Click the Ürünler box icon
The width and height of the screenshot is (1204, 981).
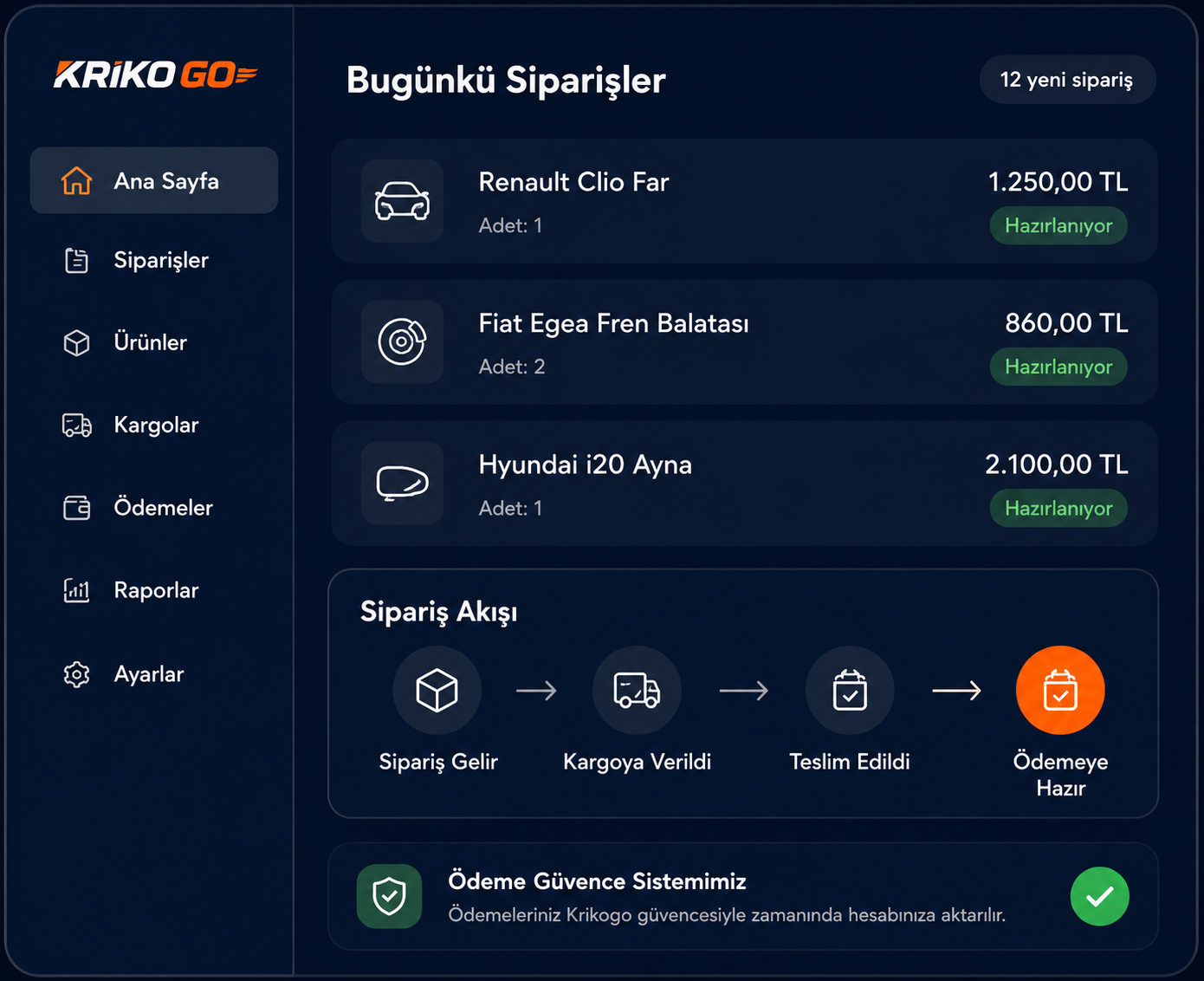[76, 342]
